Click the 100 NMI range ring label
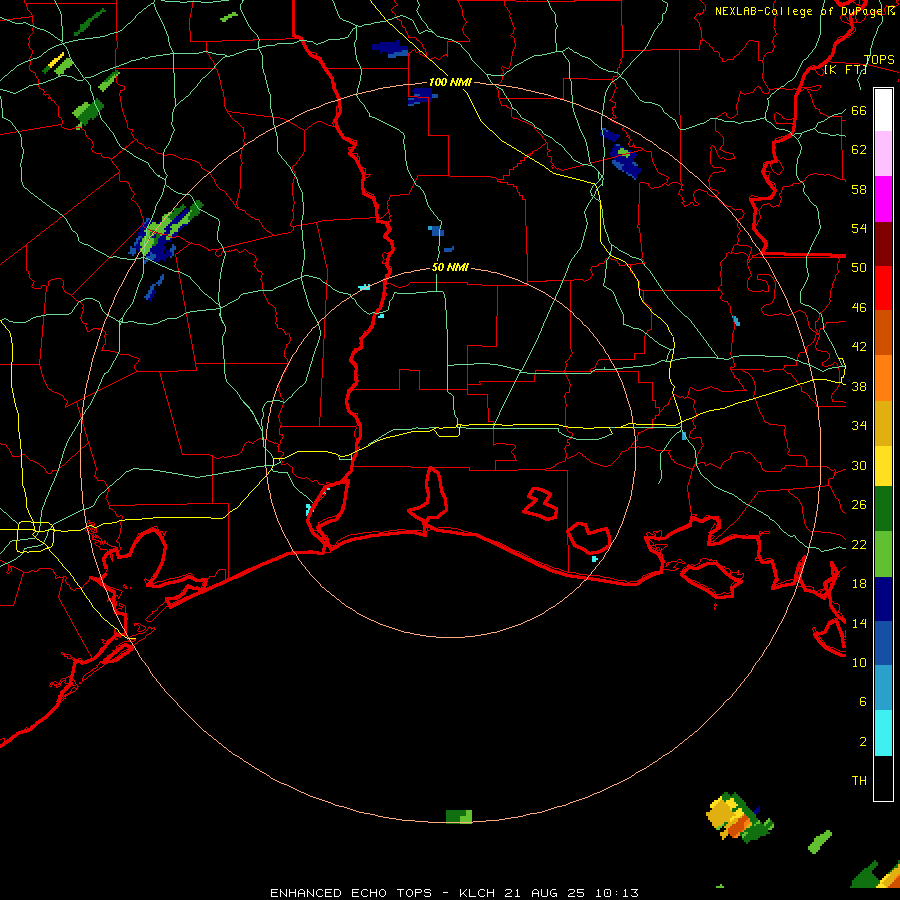 click(450, 82)
